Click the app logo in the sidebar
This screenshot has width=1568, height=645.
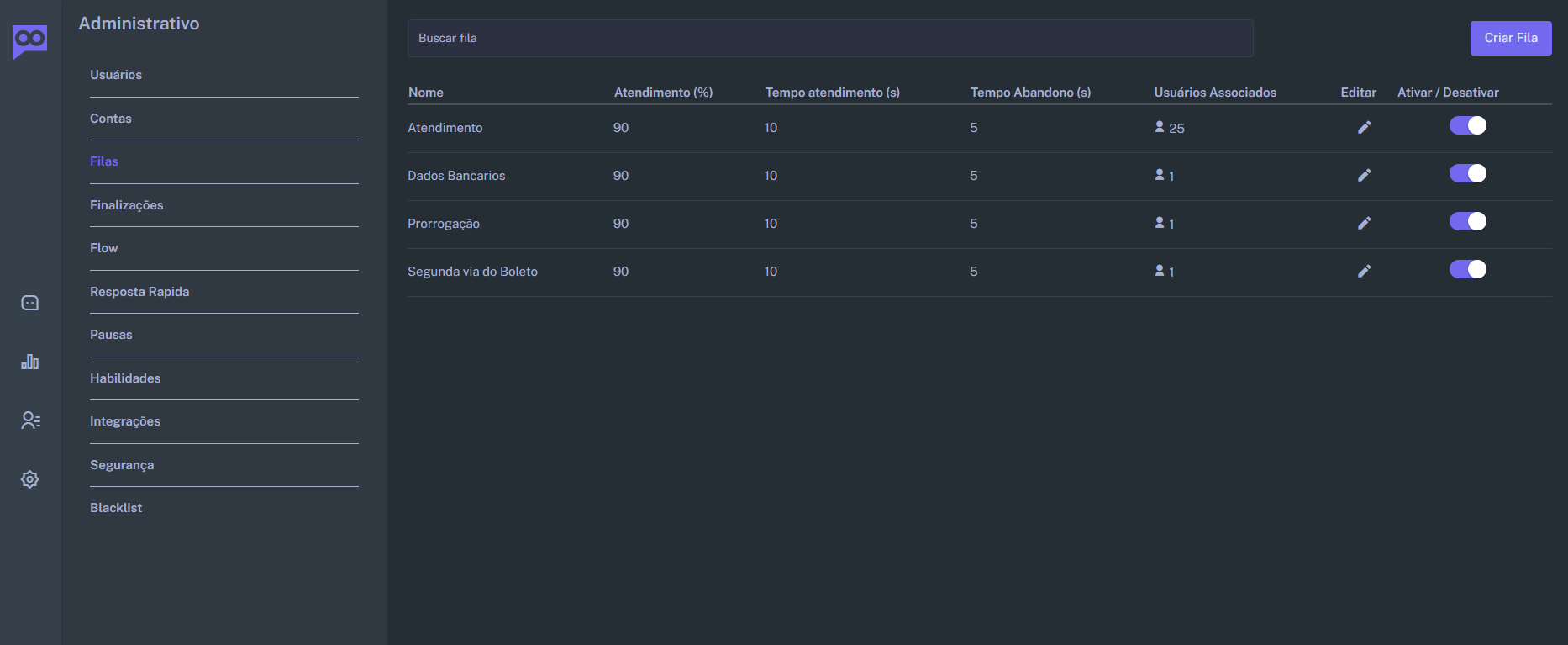pos(30,41)
